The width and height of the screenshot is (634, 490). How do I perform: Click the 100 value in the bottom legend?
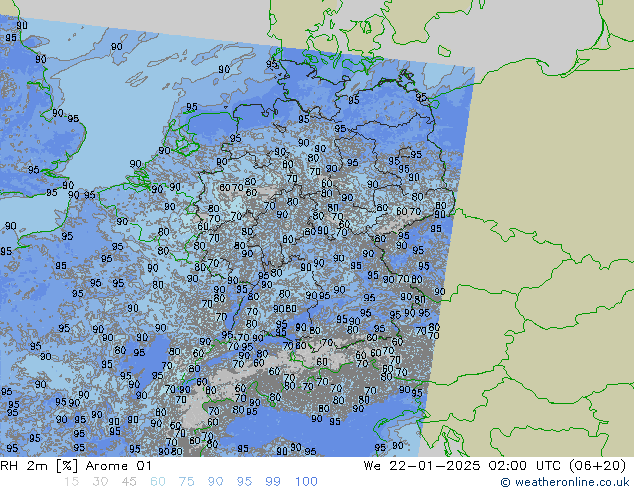point(306,482)
